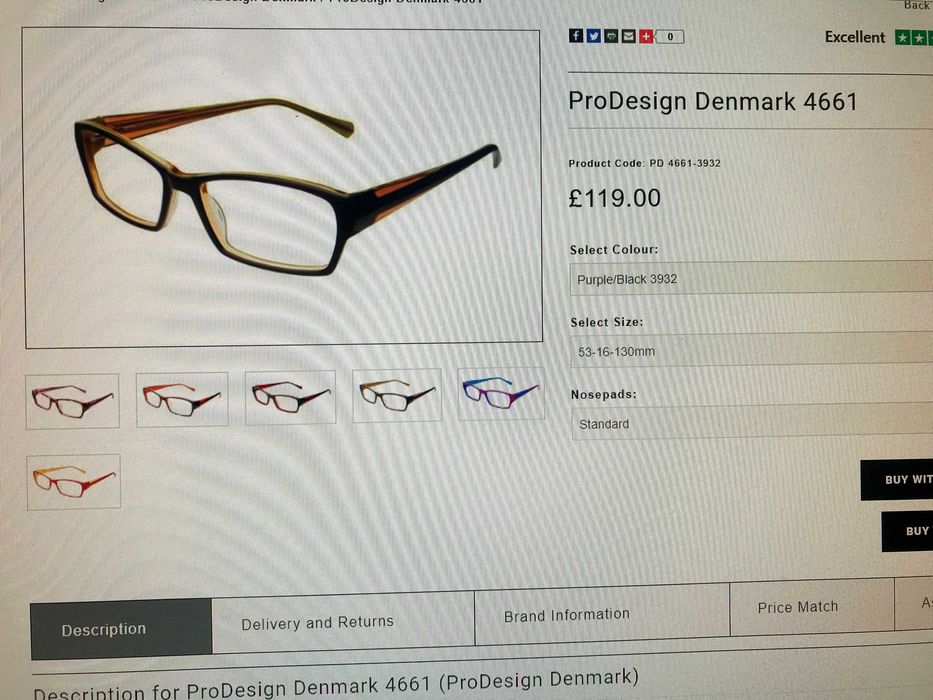Open the Select Size dropdown
Viewport: 933px width, 700px height.
tap(752, 350)
